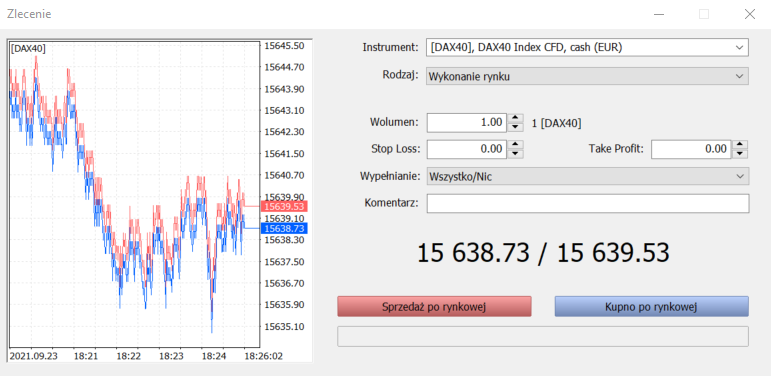Open the Instrument dropdown showing DAX40

588,48
